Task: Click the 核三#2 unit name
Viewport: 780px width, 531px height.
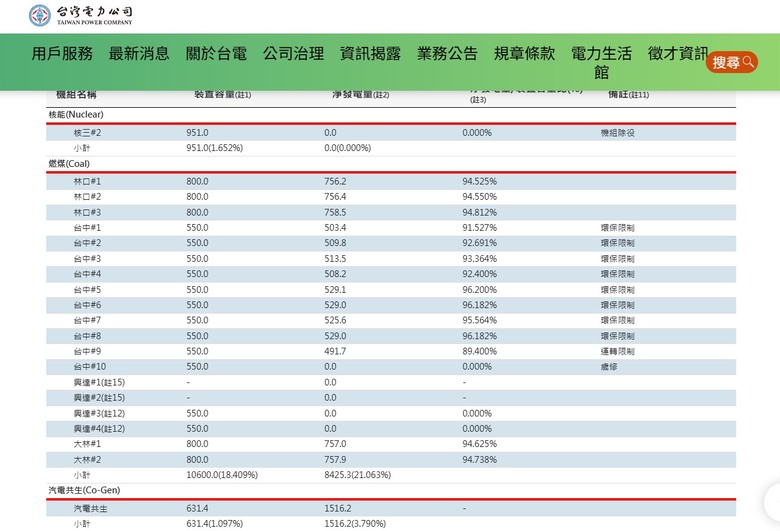Action: (x=88, y=133)
